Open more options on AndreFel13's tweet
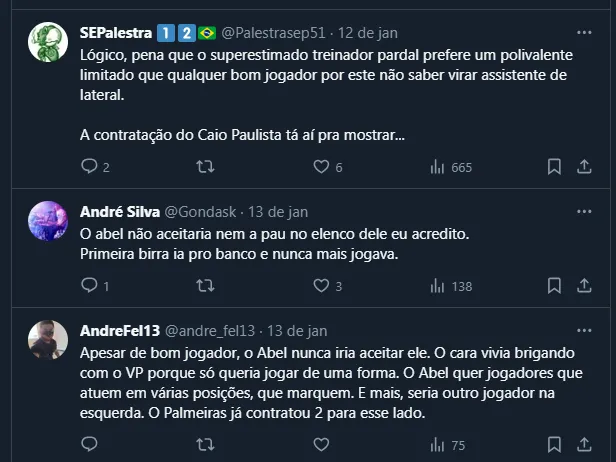The image size is (616, 462). pyautogui.click(x=584, y=330)
